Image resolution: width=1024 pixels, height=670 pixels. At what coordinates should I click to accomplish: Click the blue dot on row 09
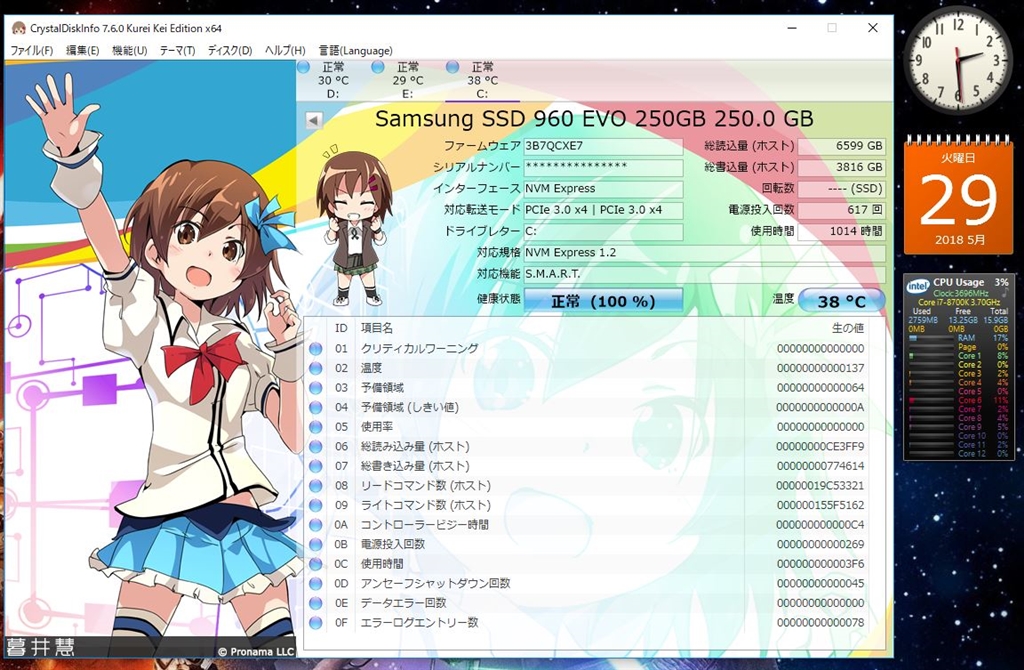pyautogui.click(x=315, y=505)
